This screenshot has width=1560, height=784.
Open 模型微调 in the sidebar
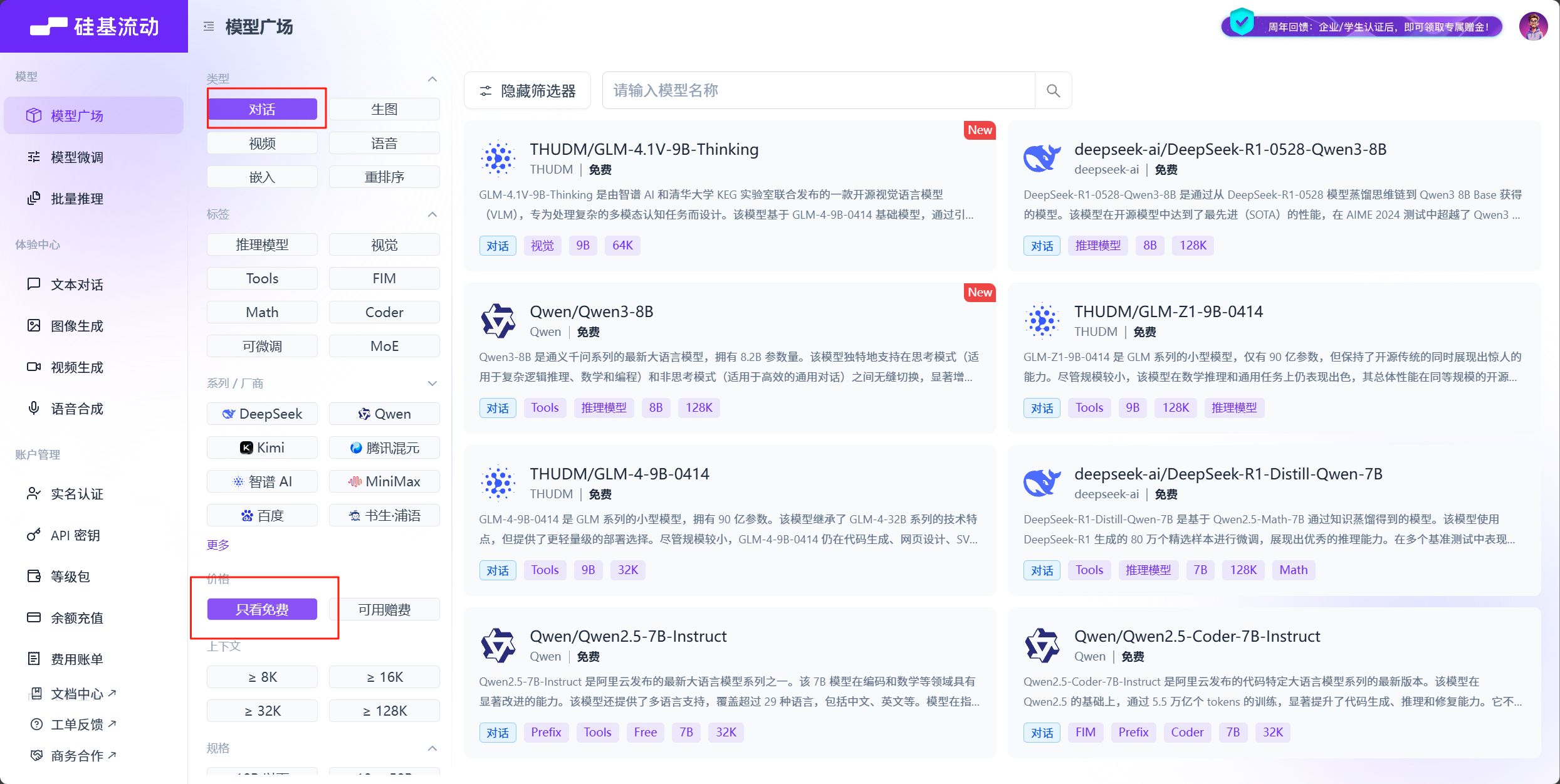(x=94, y=157)
